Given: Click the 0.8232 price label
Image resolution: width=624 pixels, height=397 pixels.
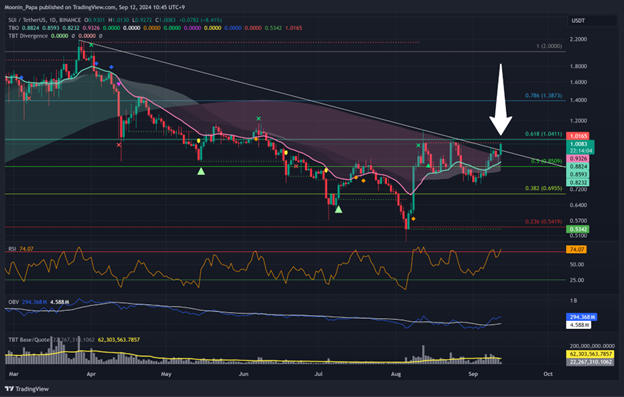Looking at the screenshot, I should (578, 182).
